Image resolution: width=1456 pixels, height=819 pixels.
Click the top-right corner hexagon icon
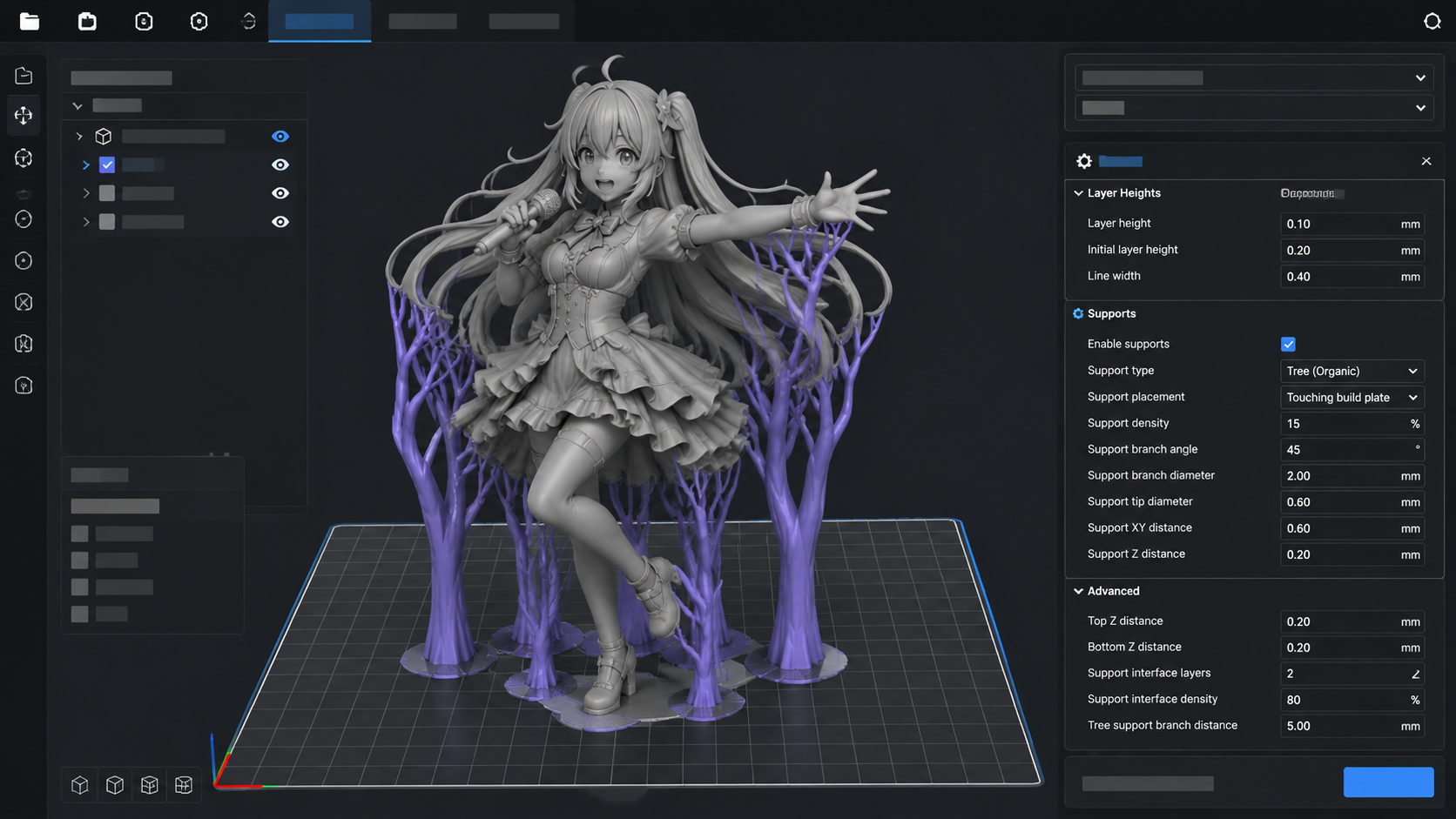pyautogui.click(x=1432, y=21)
